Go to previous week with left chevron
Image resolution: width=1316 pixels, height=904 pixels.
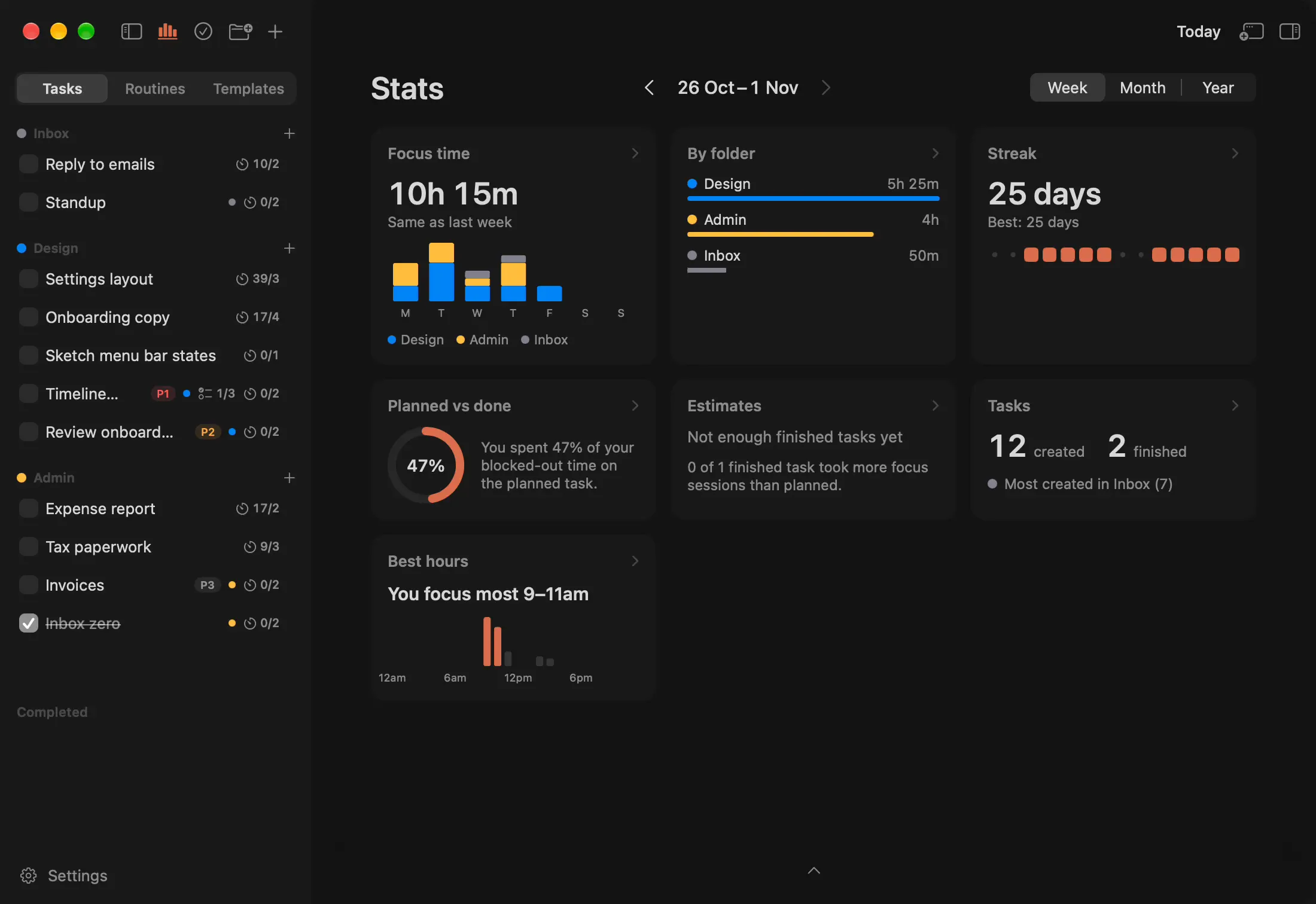[649, 88]
